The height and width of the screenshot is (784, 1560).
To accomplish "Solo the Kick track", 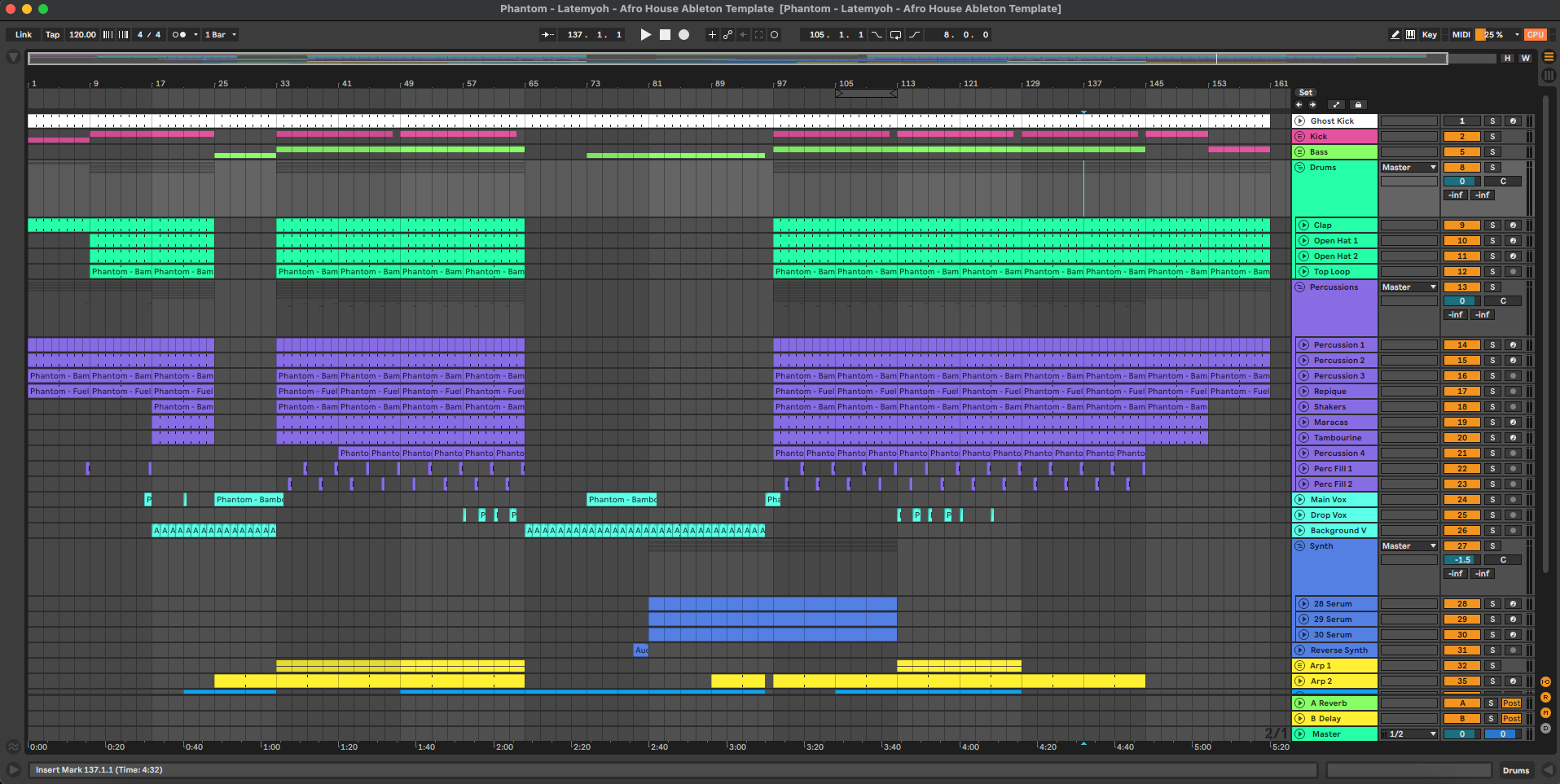I will pyautogui.click(x=1492, y=137).
